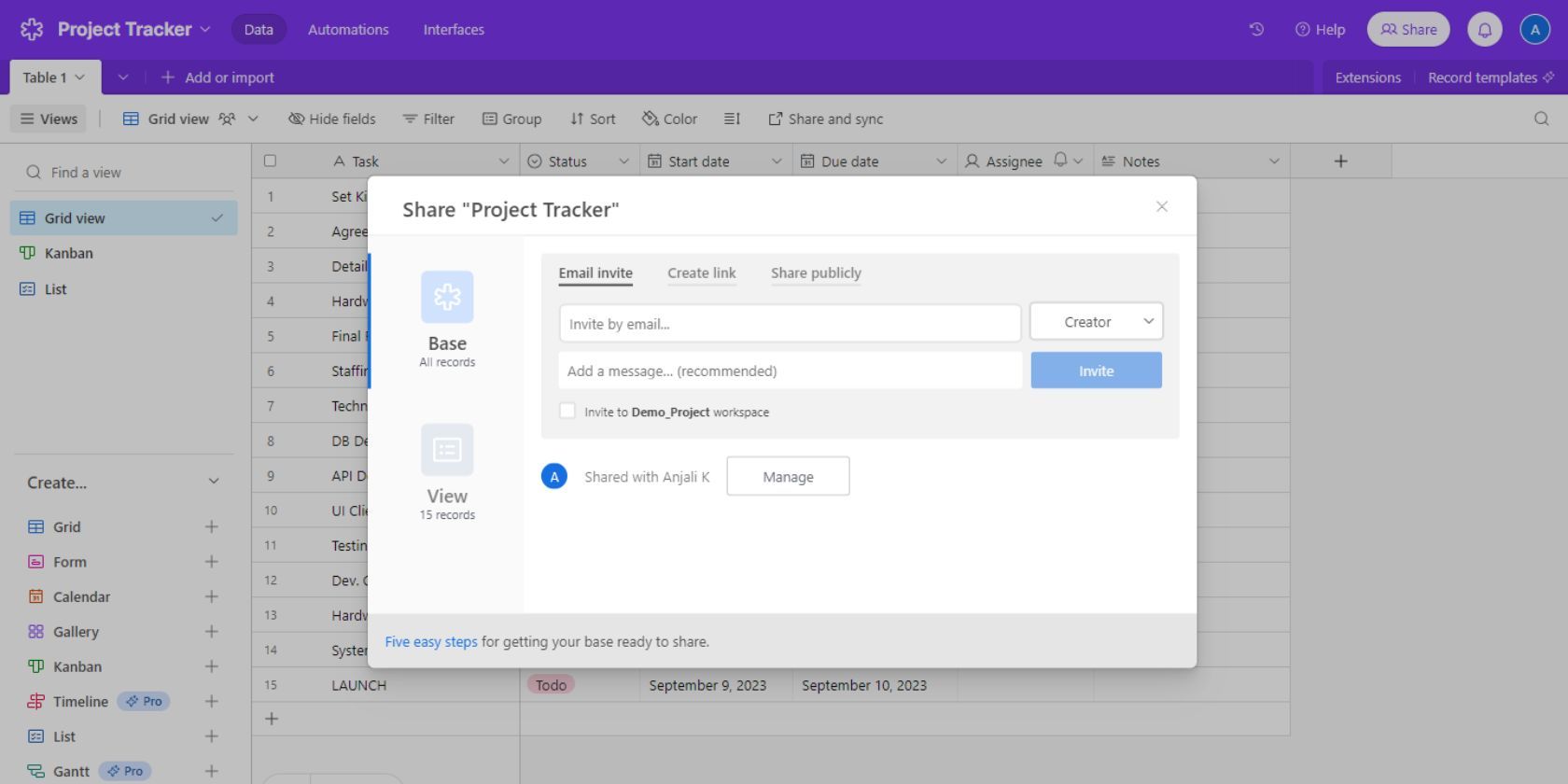The height and width of the screenshot is (784, 1568).
Task: Open the notifications bell
Action: tap(1484, 30)
